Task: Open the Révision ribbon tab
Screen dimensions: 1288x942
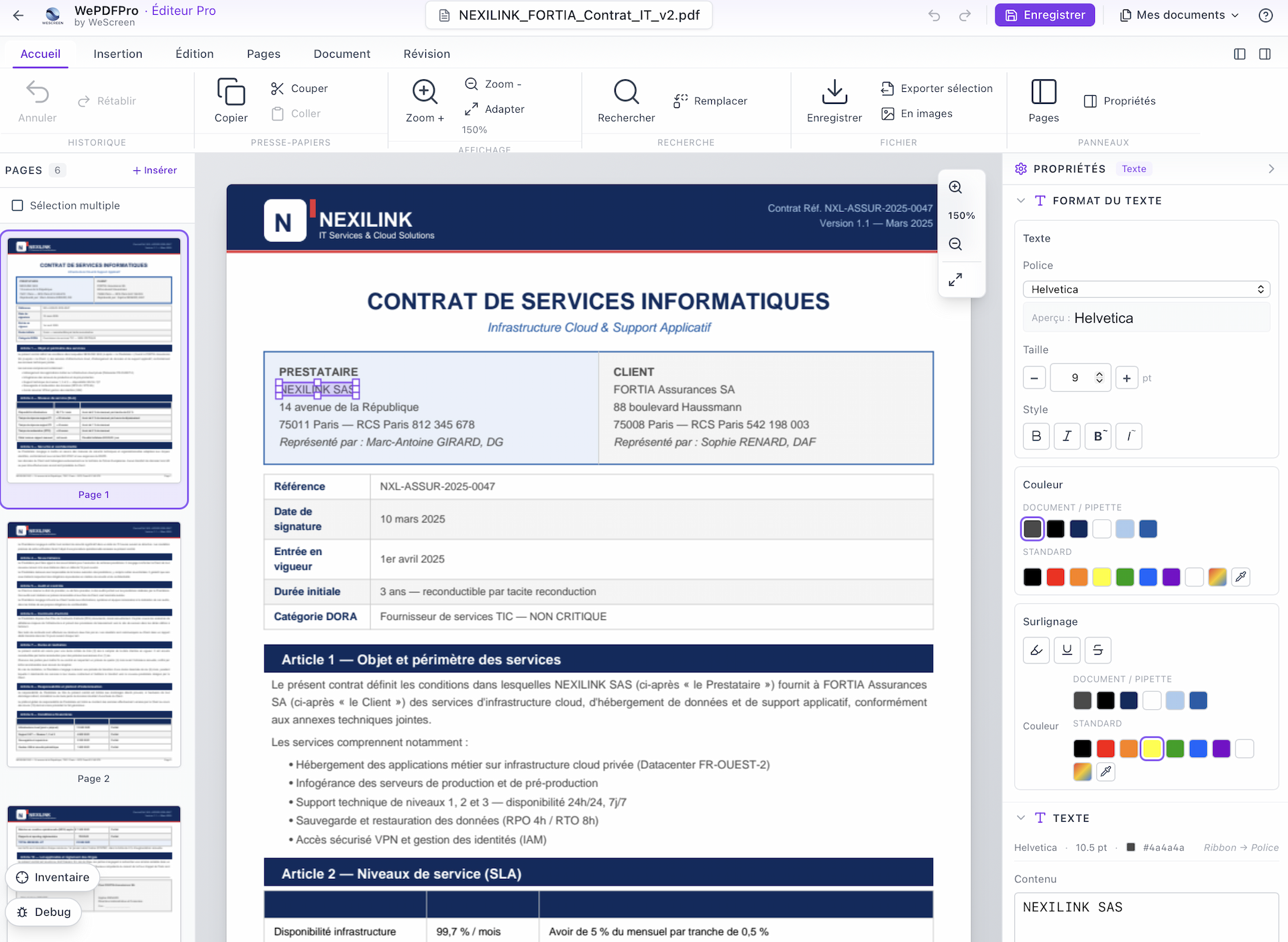Action: tap(427, 54)
